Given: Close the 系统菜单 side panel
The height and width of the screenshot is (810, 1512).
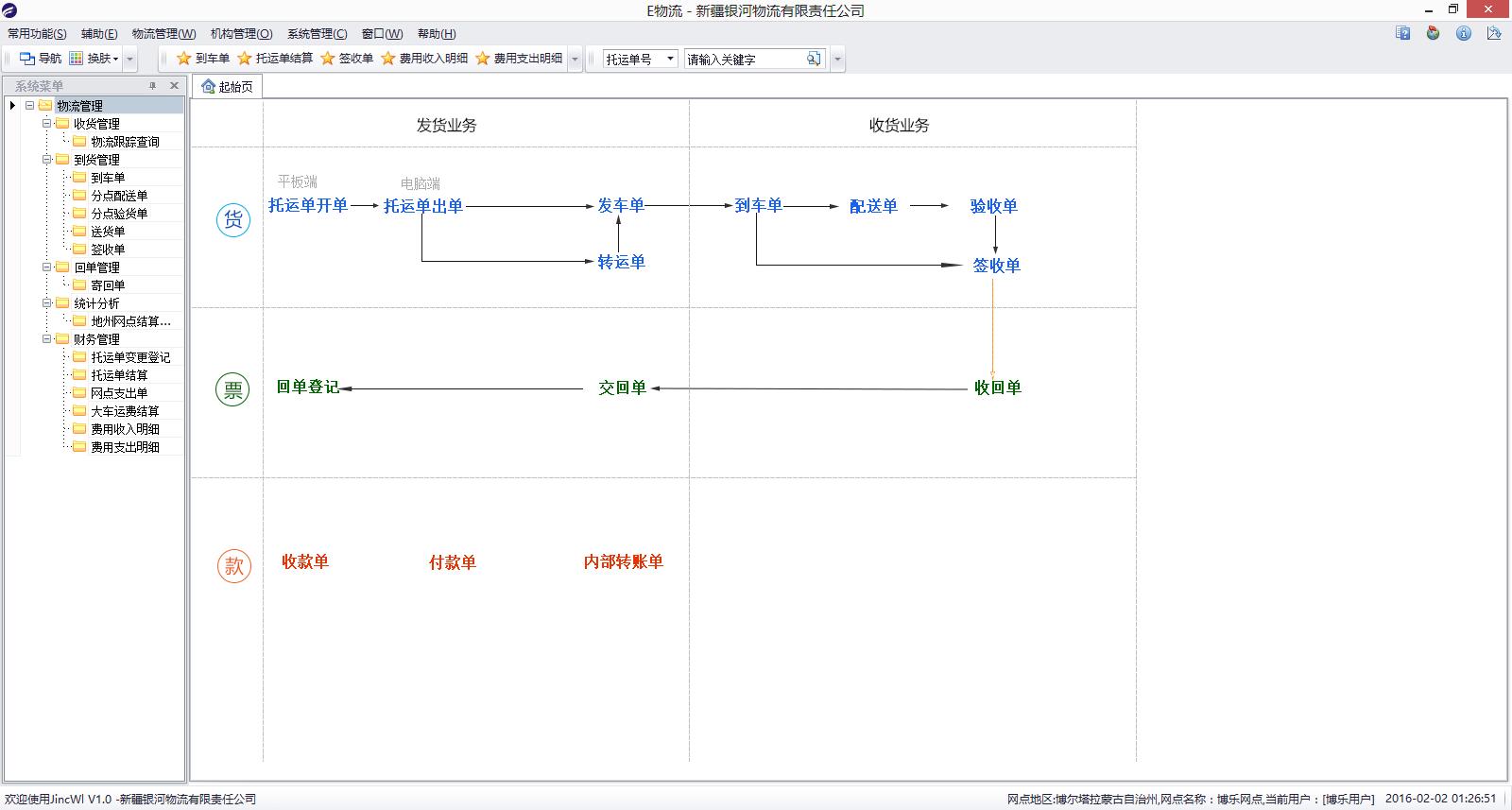Looking at the screenshot, I should coord(174,86).
